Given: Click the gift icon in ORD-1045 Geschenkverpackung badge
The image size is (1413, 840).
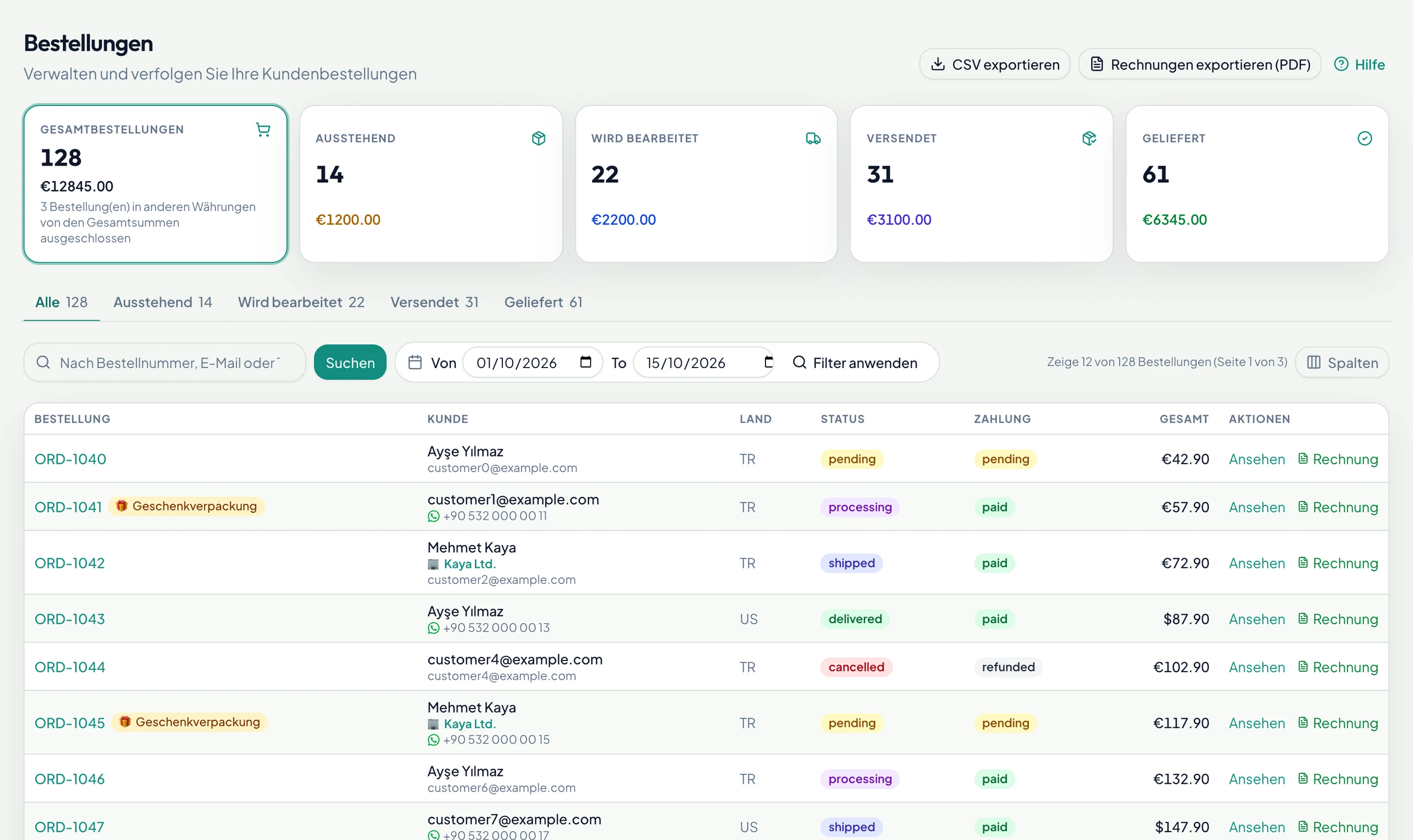Looking at the screenshot, I should click(x=125, y=722).
